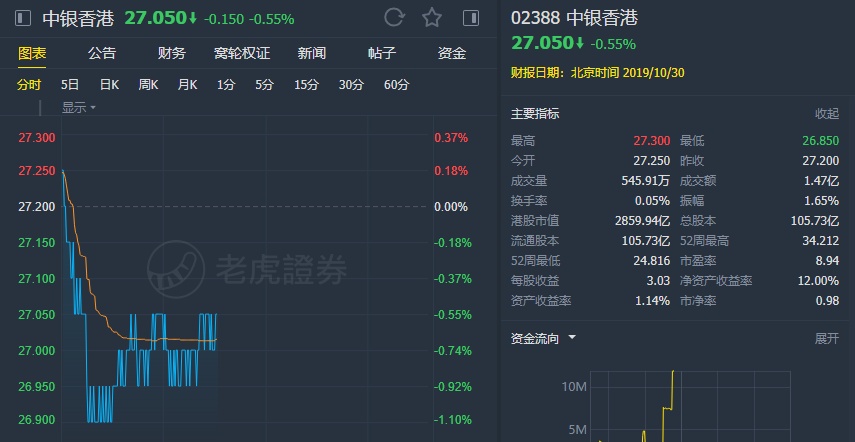
Task: Expand the 资金流向 section with 展开
Action: 827,338
